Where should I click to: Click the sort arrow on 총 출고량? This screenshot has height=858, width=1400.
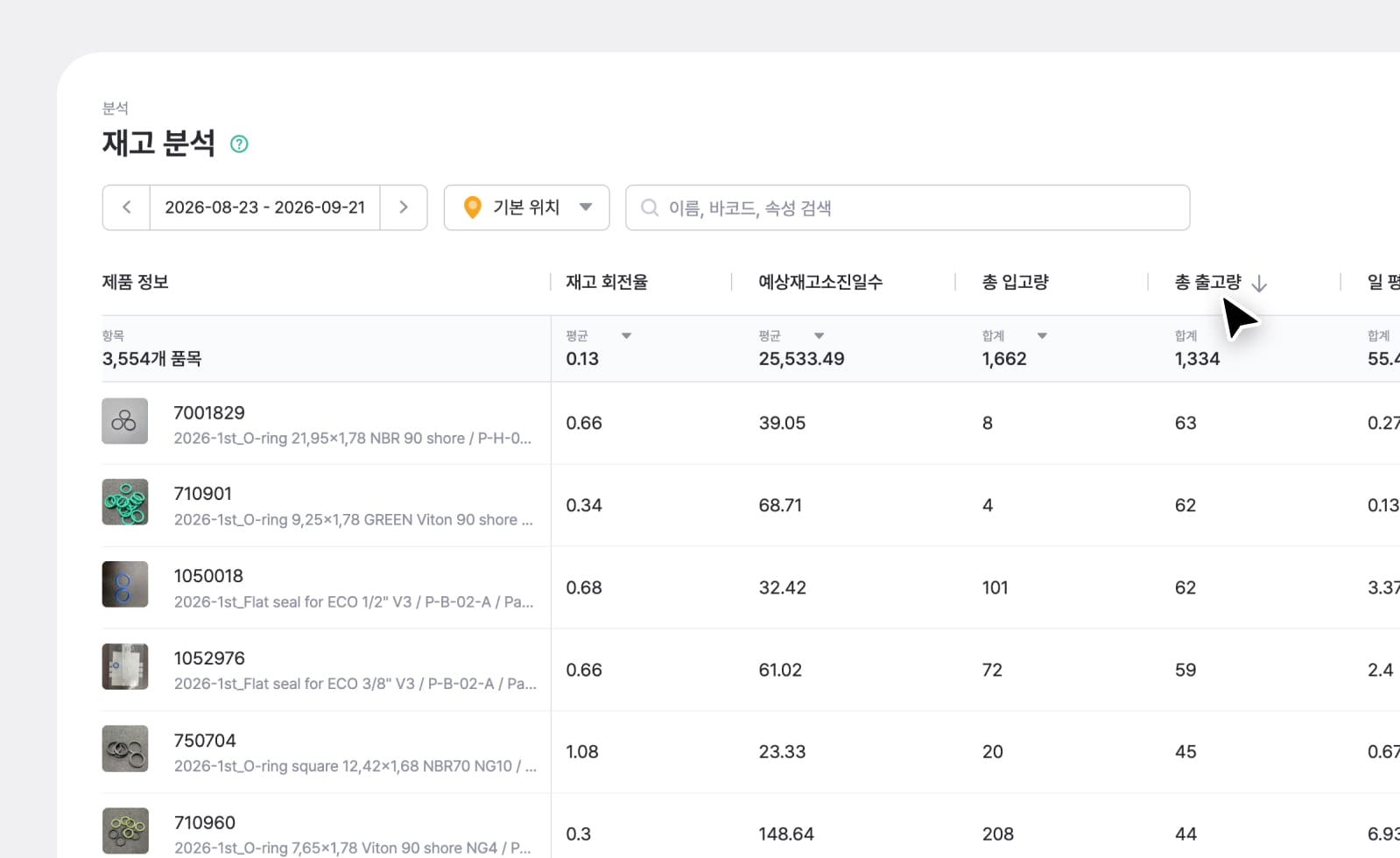pos(1259,283)
